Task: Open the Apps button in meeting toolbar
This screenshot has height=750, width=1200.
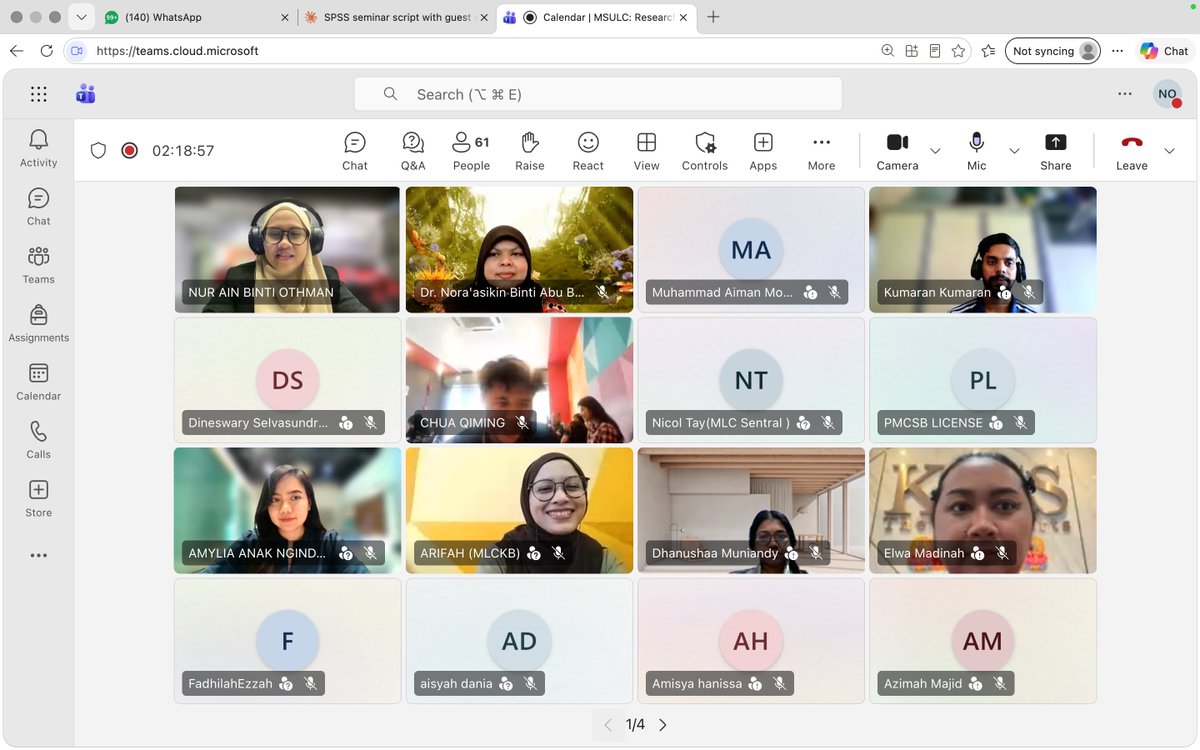Action: (x=763, y=151)
